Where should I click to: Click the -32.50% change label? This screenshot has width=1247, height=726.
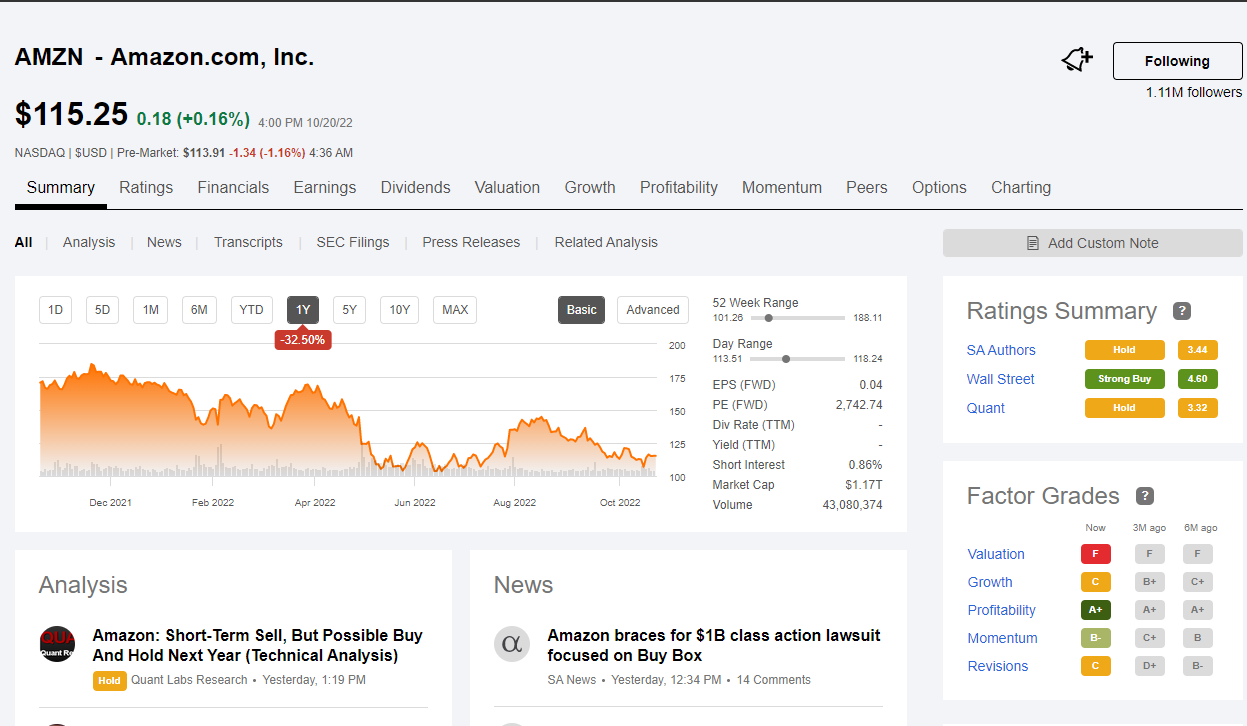(x=303, y=340)
